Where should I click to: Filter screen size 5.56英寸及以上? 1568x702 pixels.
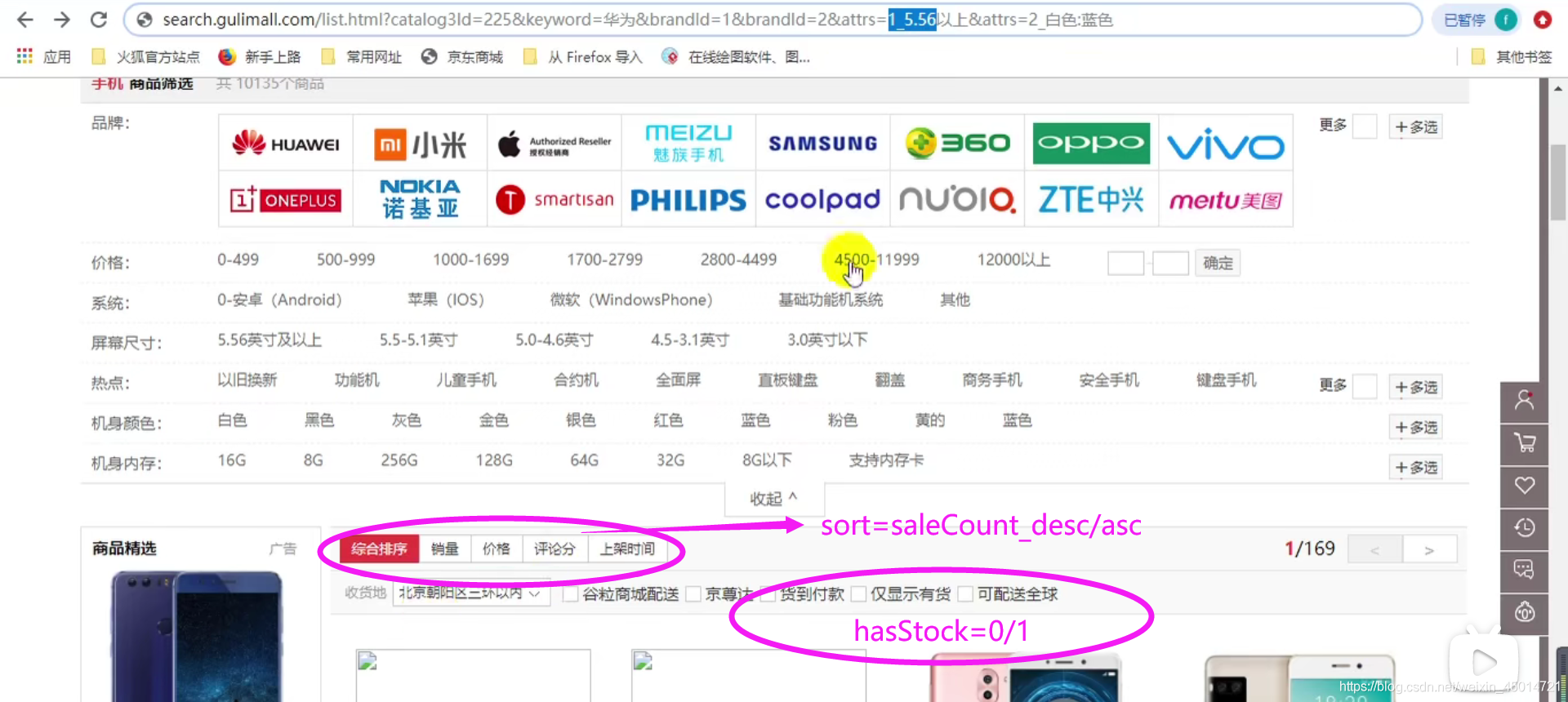269,340
